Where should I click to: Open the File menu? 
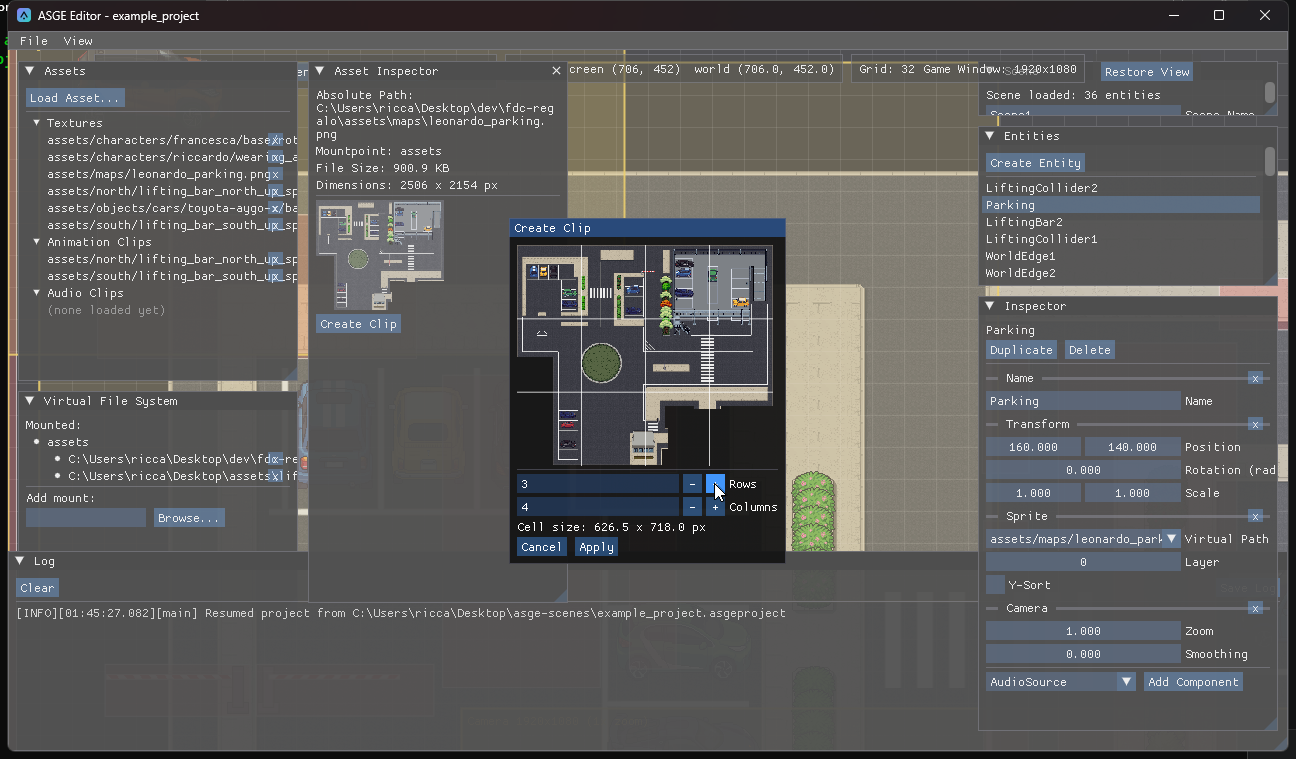click(x=34, y=41)
